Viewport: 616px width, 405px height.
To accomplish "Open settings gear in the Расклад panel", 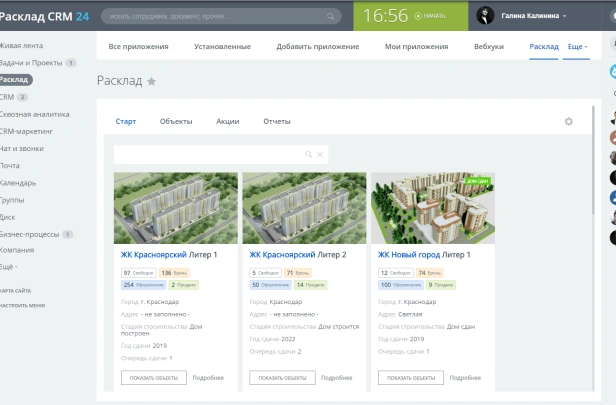I will tap(569, 121).
